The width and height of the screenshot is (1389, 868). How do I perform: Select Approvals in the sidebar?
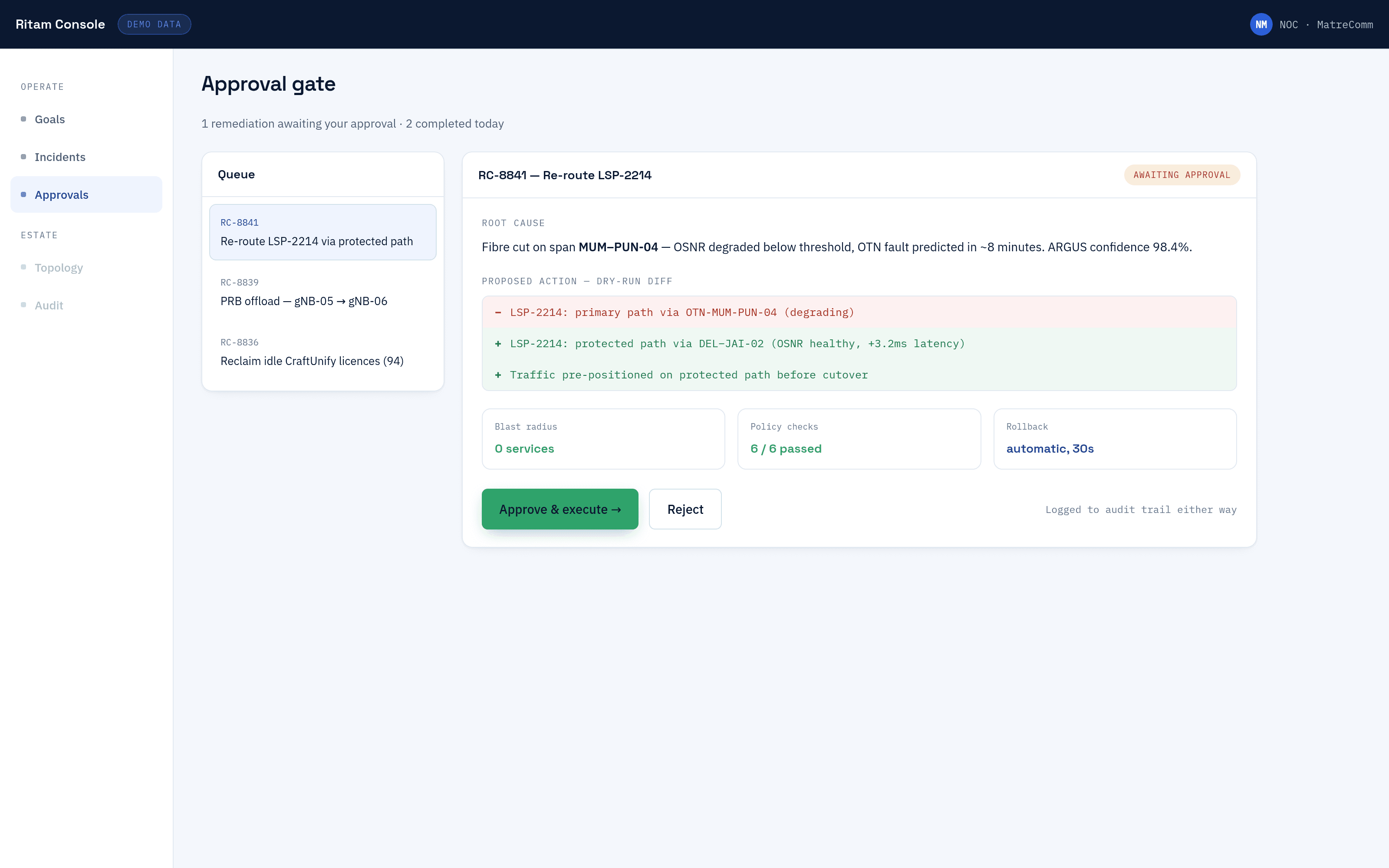point(86,194)
